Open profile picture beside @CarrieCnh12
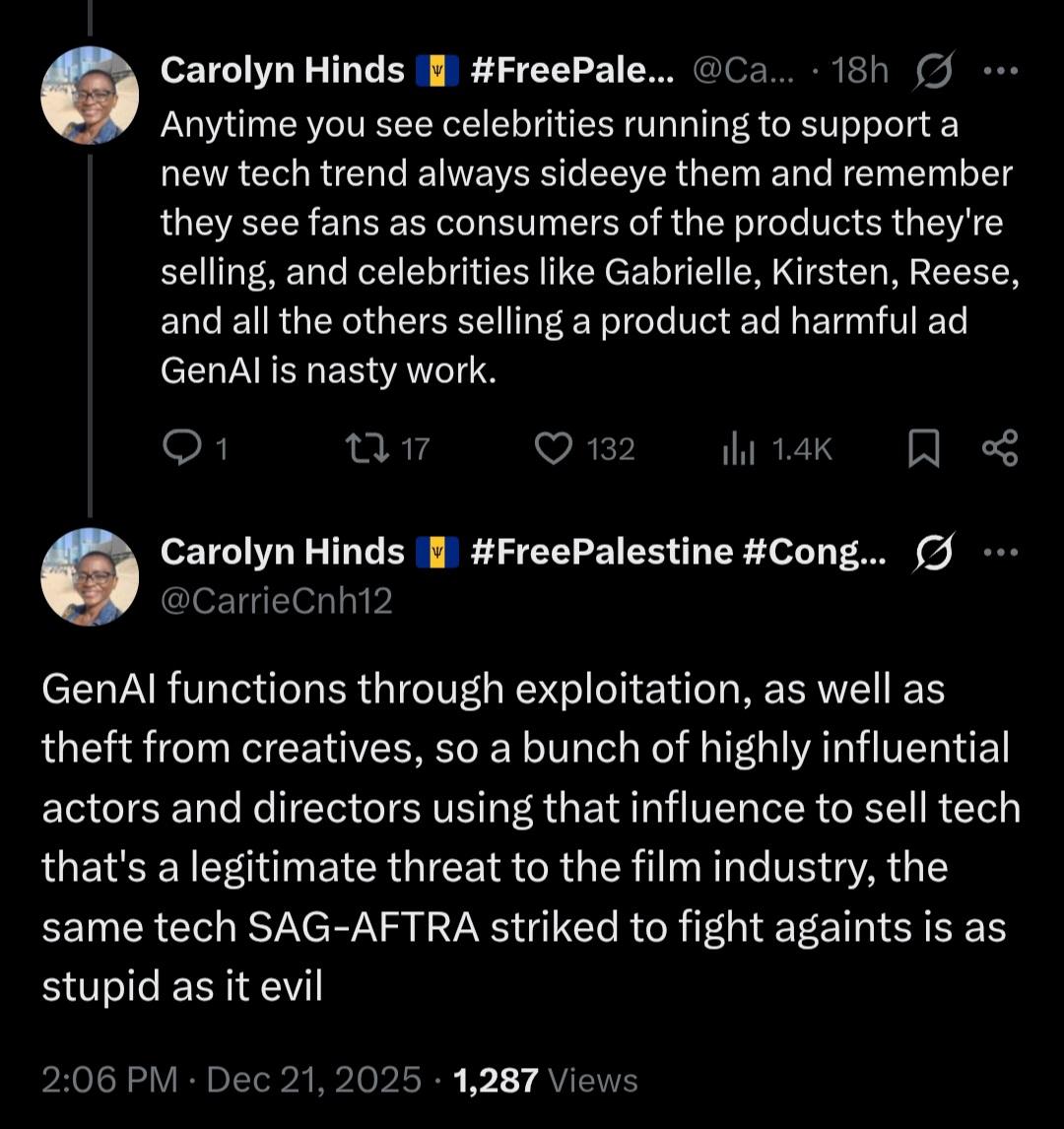The height and width of the screenshot is (1129, 1064). click(89, 576)
